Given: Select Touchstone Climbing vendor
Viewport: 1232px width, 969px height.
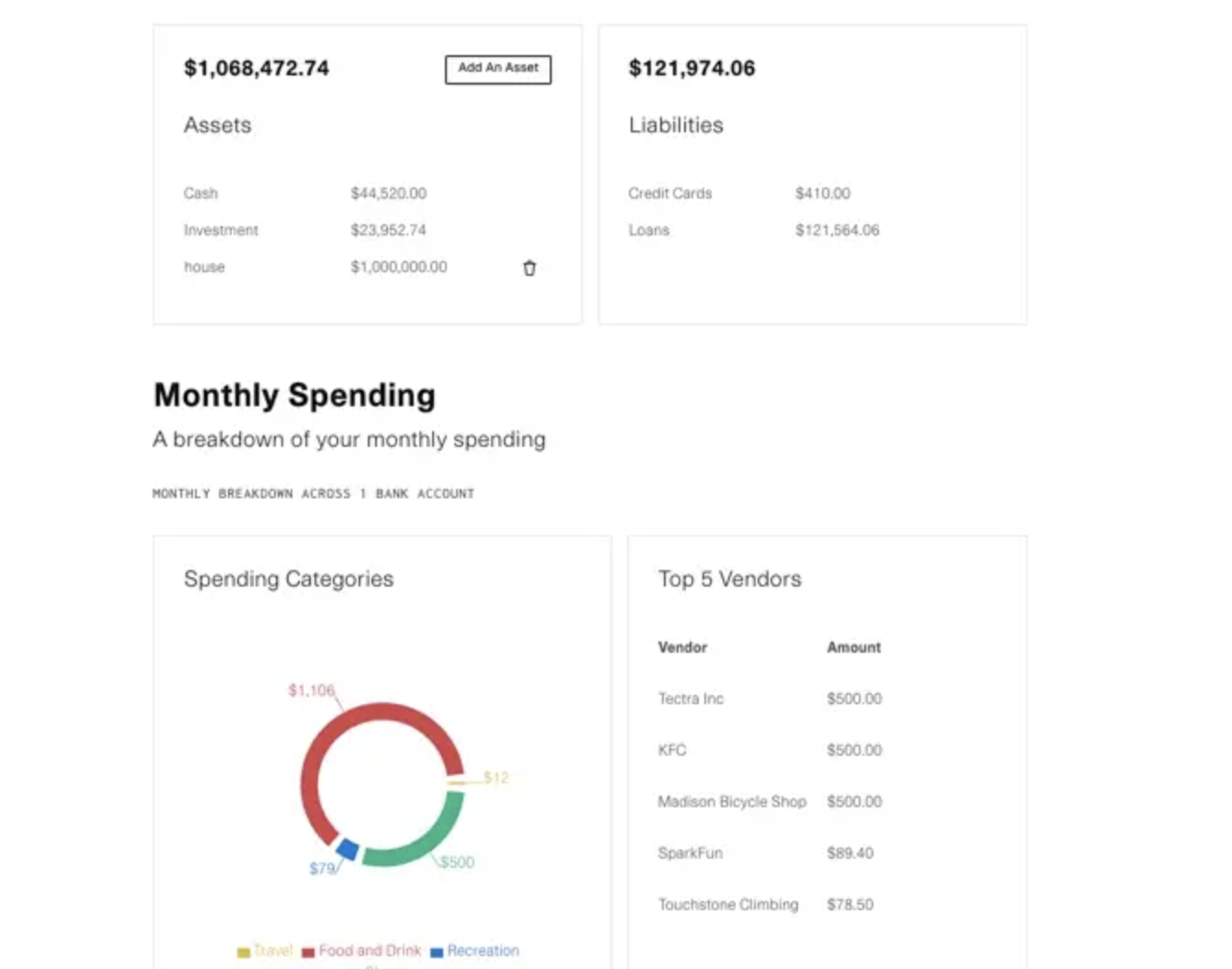Looking at the screenshot, I should point(728,905).
